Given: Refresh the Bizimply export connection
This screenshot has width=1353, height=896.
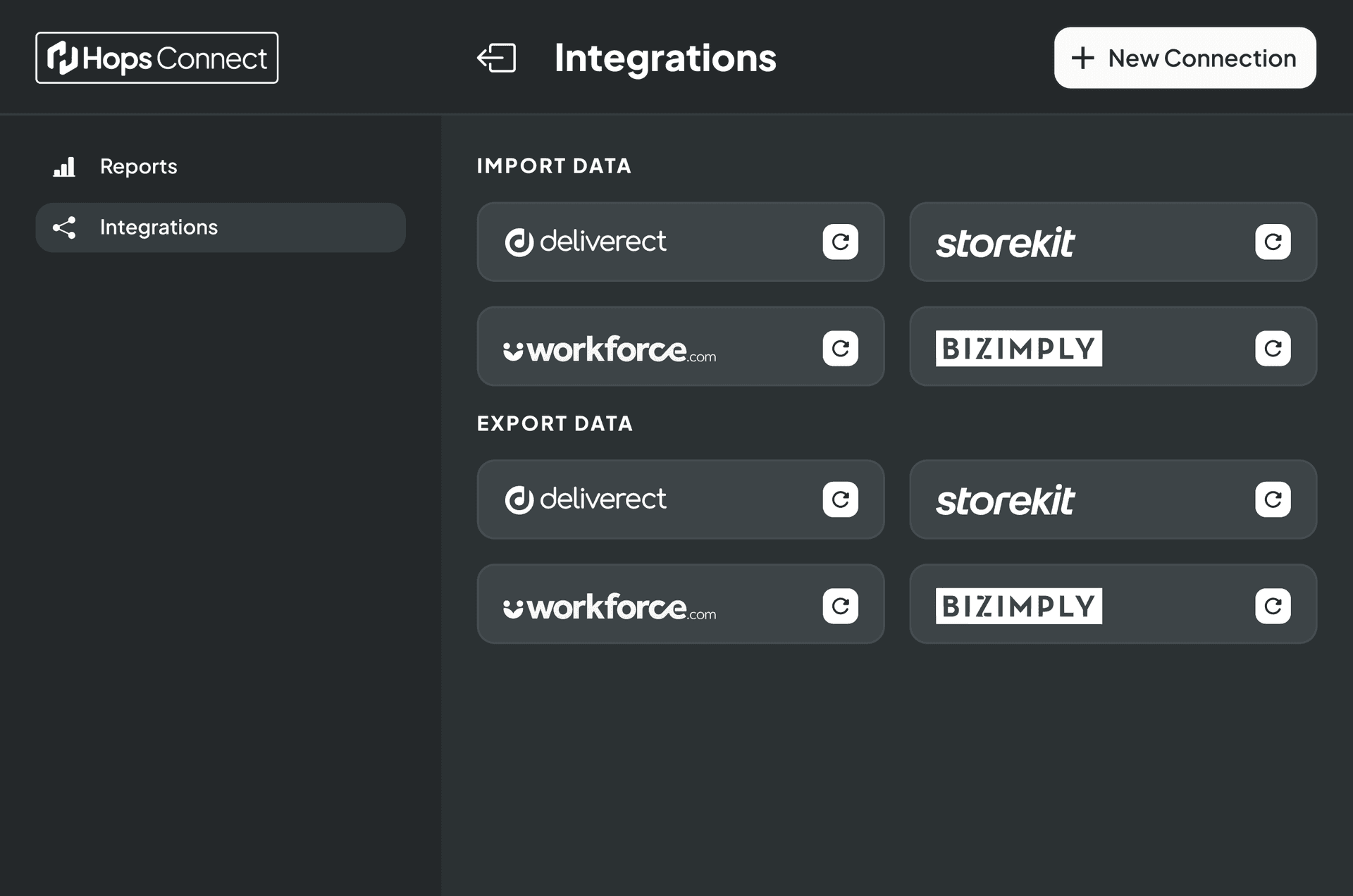Looking at the screenshot, I should [1273, 606].
